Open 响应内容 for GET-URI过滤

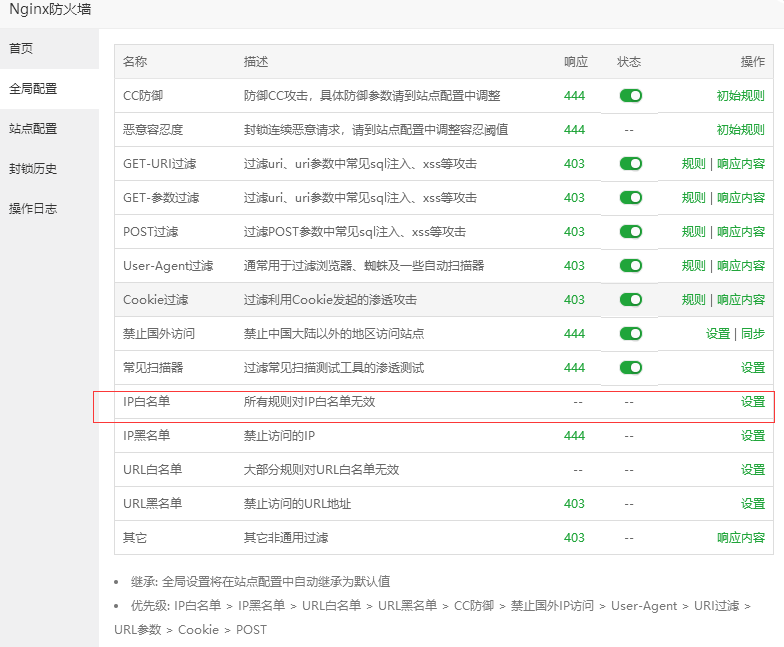click(x=740, y=164)
